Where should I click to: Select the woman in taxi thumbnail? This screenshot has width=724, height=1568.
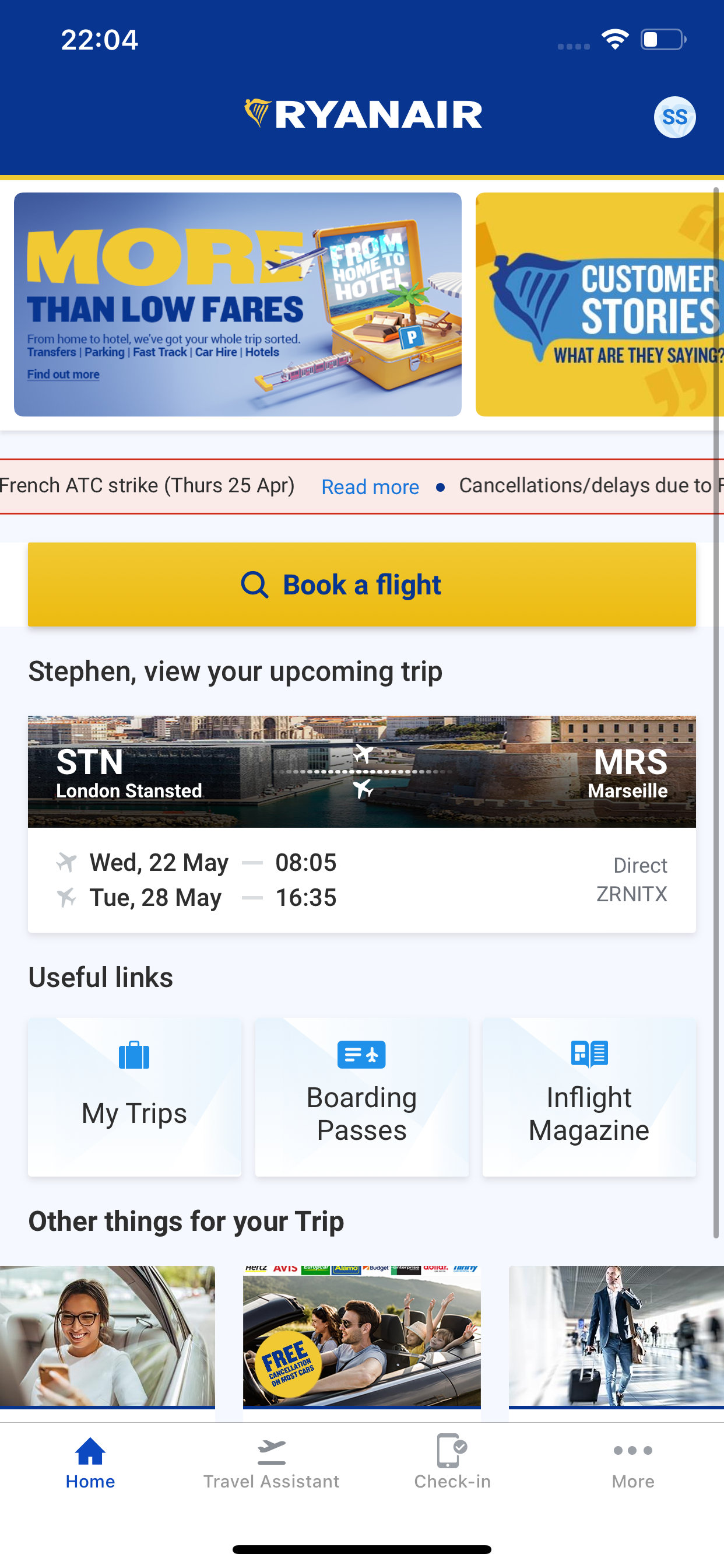(107, 1338)
